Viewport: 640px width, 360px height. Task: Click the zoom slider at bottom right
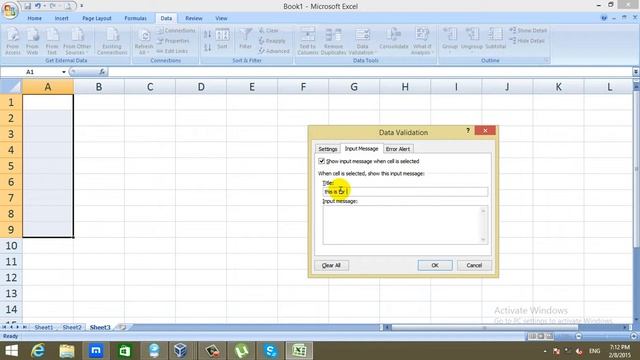(x=606, y=336)
